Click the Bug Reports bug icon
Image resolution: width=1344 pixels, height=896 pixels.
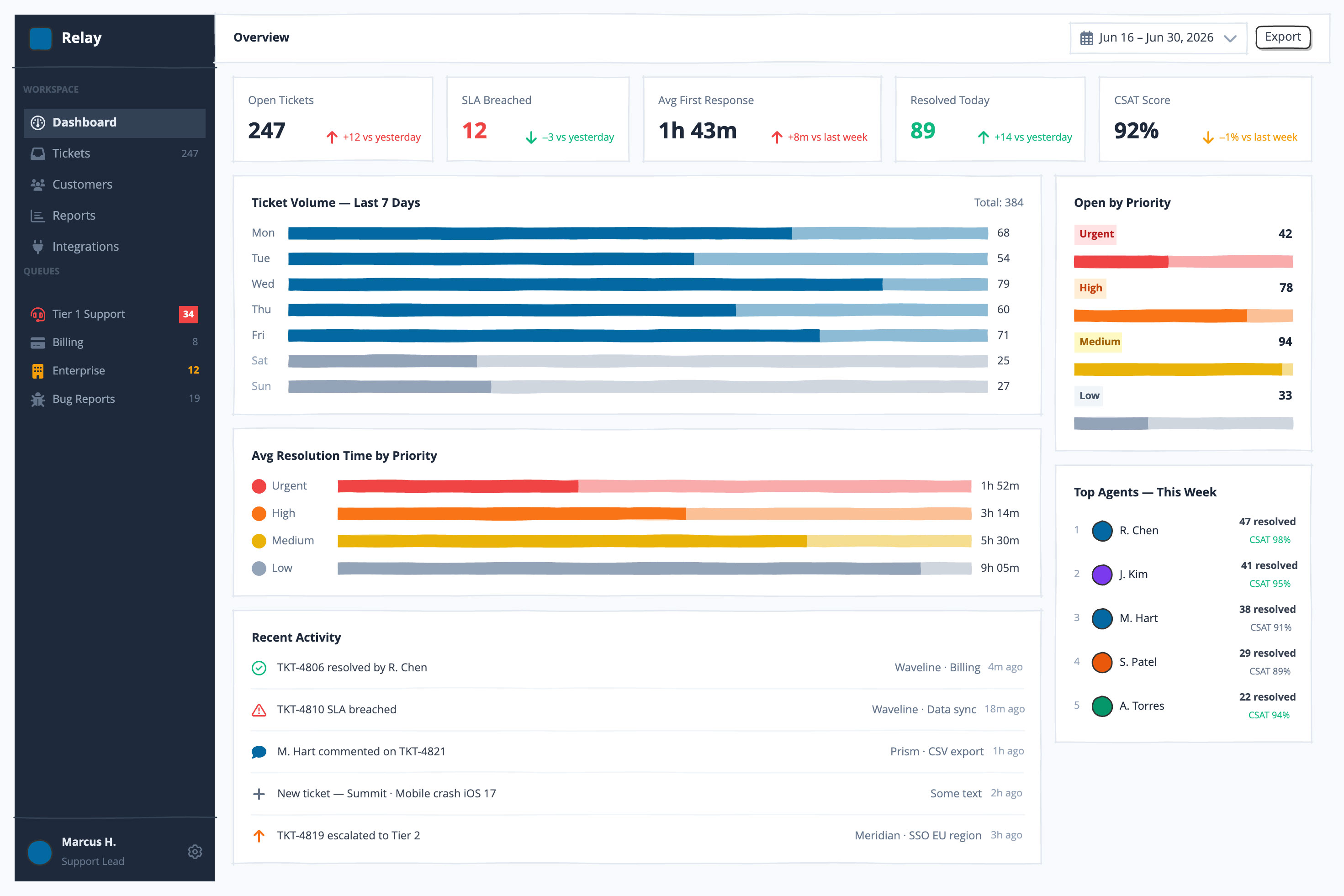(x=38, y=399)
